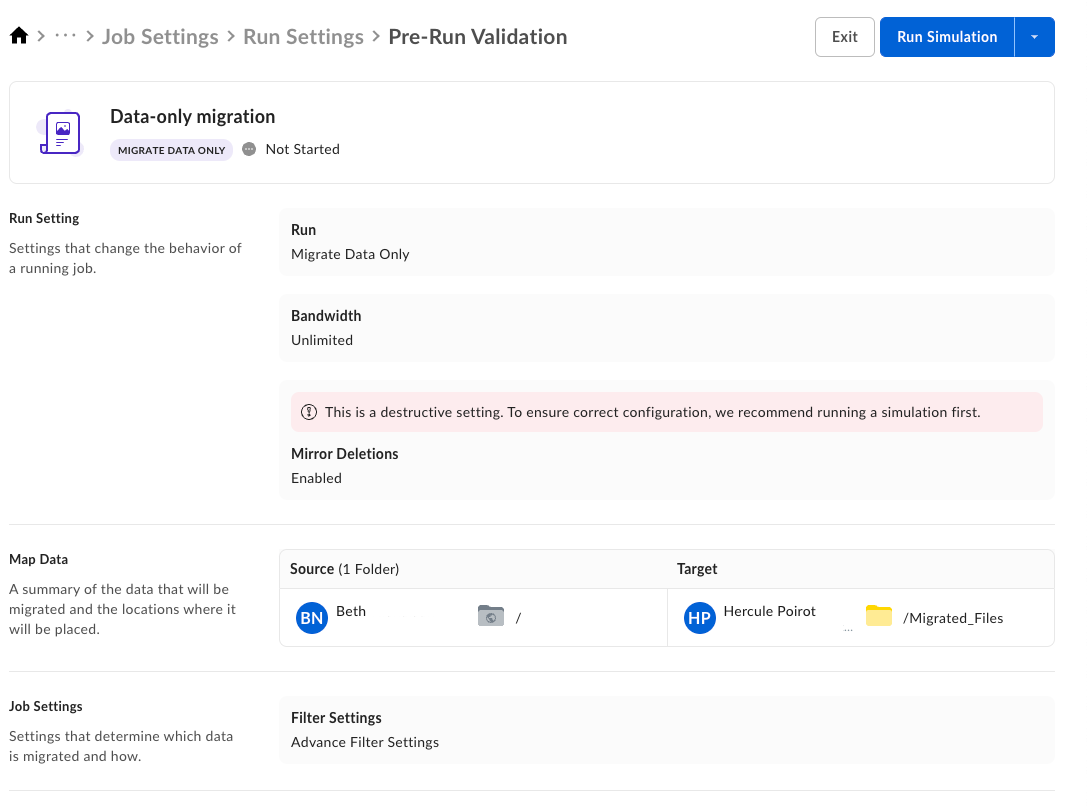The height and width of the screenshot is (812, 1087).
Task: Click the yellow Migrated_Files folder icon
Action: (x=878, y=616)
